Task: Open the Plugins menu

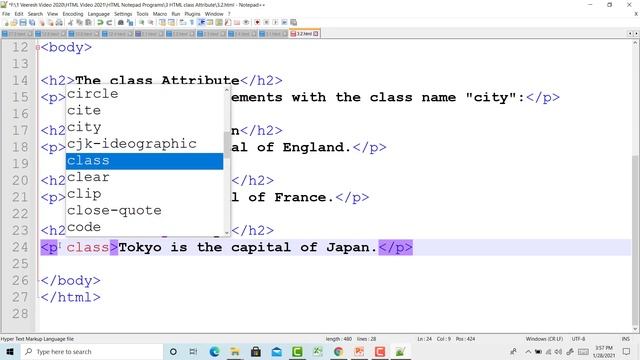Action: 192,14
